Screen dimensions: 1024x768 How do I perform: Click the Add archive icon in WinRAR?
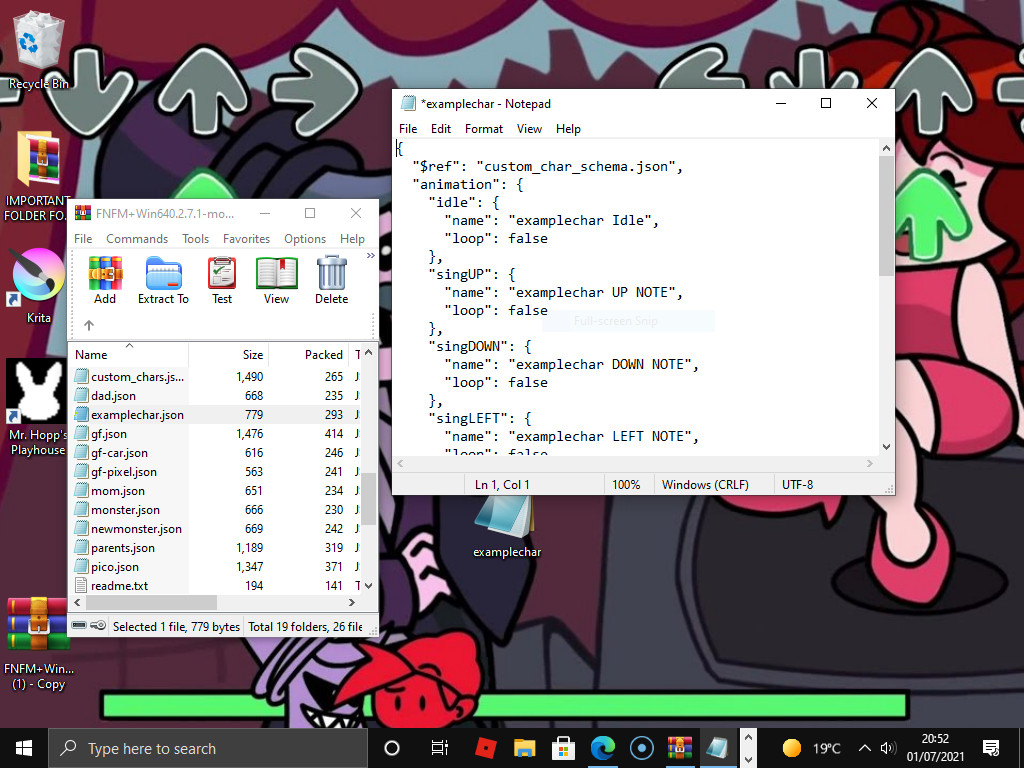(x=105, y=279)
